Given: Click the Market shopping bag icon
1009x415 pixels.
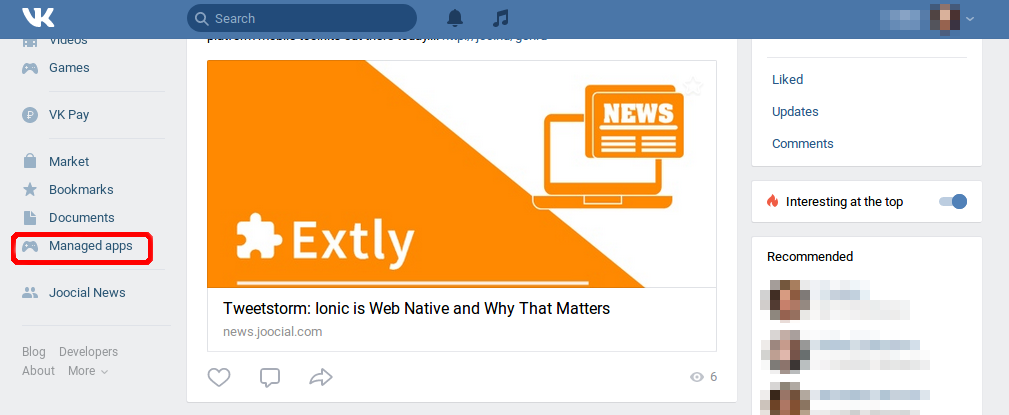Looking at the screenshot, I should click(30, 161).
